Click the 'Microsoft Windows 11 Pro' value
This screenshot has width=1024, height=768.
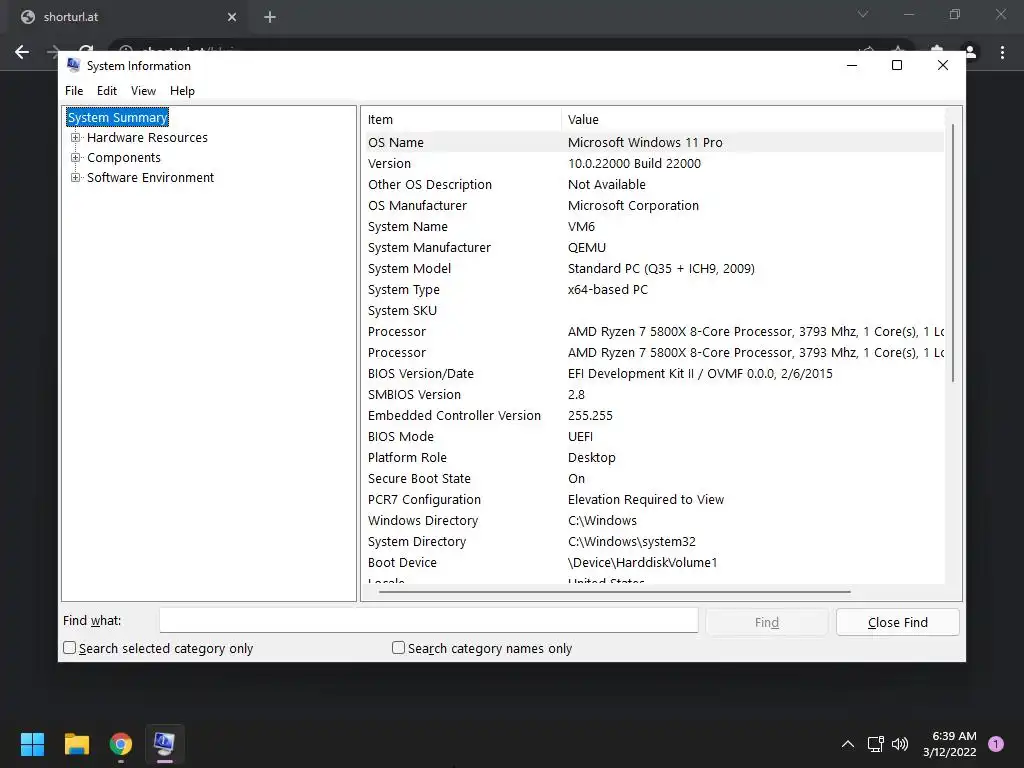click(645, 142)
